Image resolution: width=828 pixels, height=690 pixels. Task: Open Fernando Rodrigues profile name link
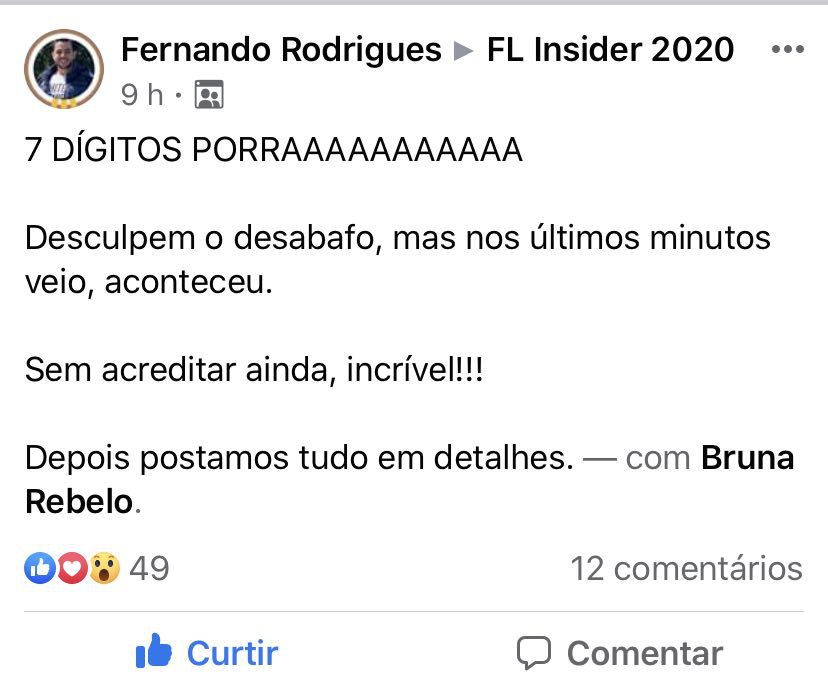(281, 50)
